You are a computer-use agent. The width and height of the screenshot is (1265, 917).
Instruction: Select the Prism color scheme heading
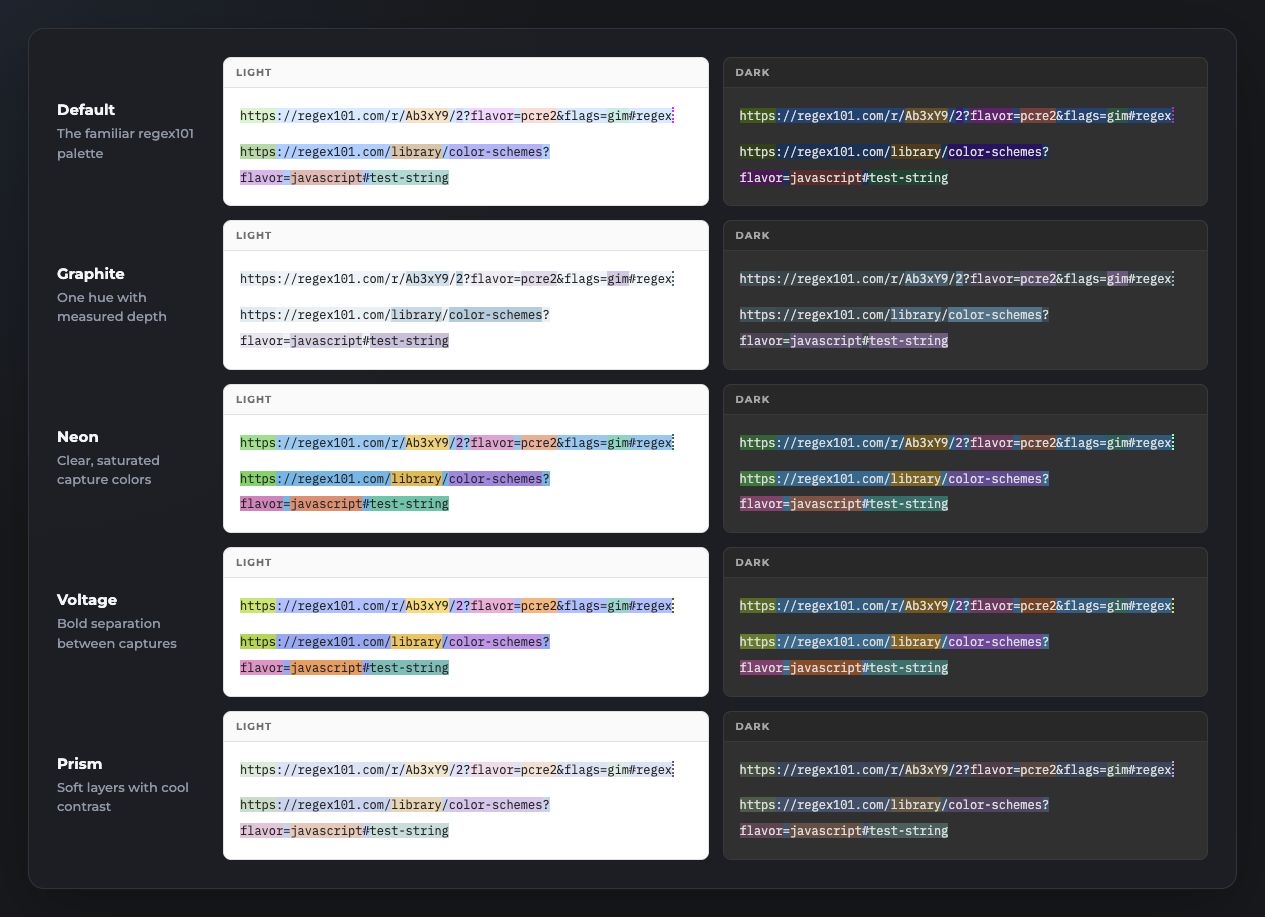pyautogui.click(x=80, y=764)
